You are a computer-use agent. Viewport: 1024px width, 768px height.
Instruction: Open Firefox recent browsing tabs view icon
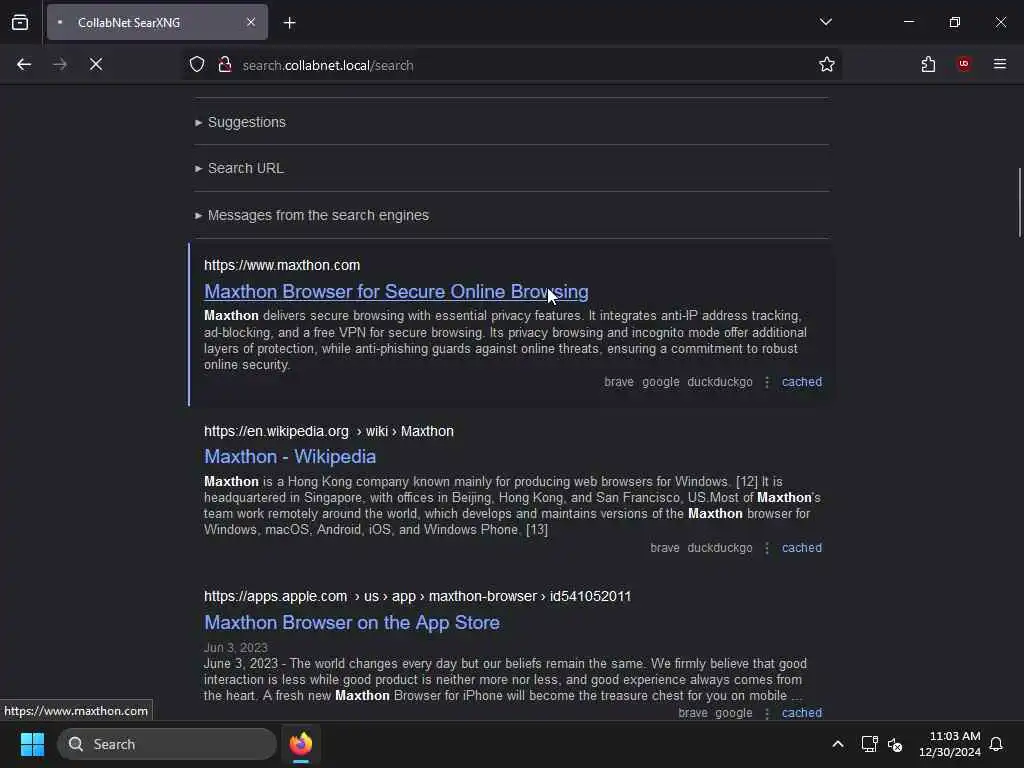[x=20, y=23]
